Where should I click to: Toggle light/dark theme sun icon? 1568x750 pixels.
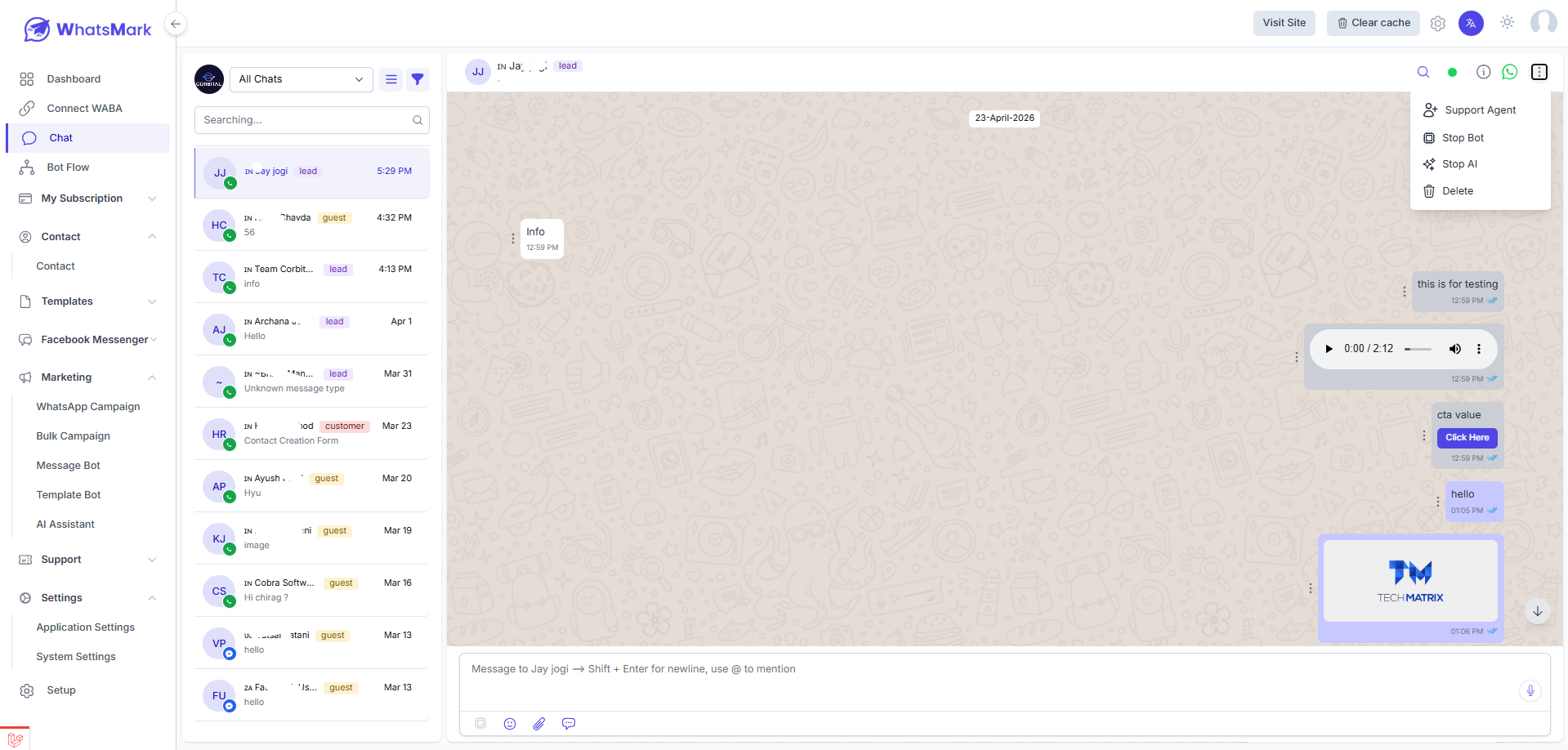(1507, 23)
